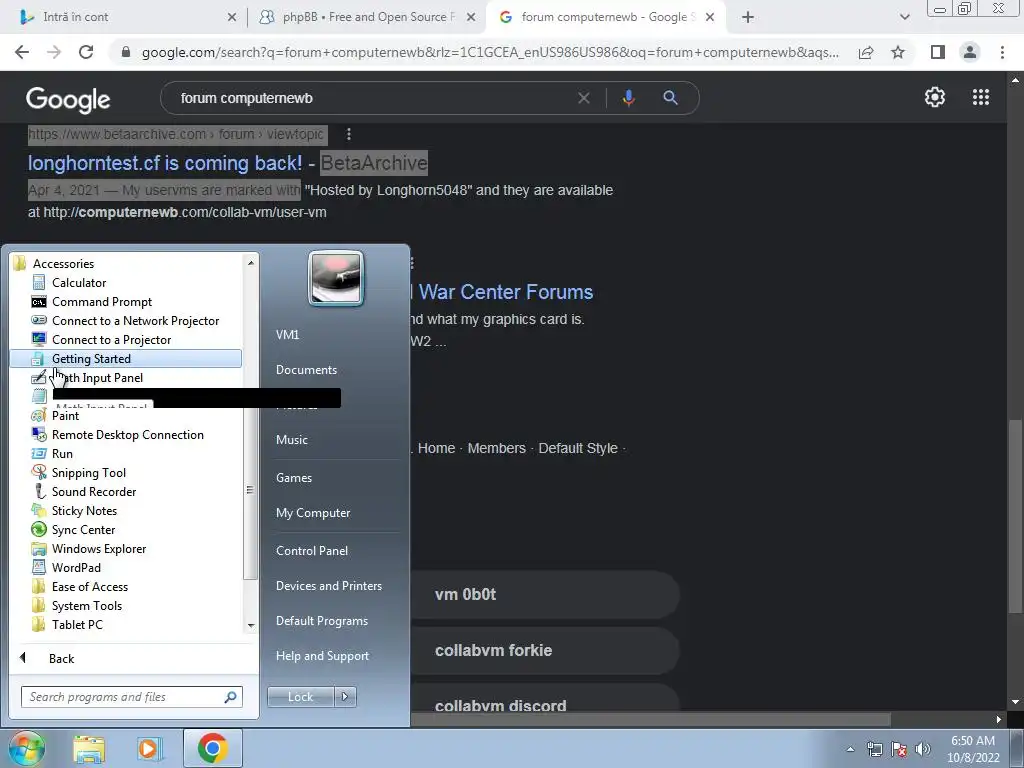Click Search programs and files box
1024x768 pixels.
coord(132,697)
